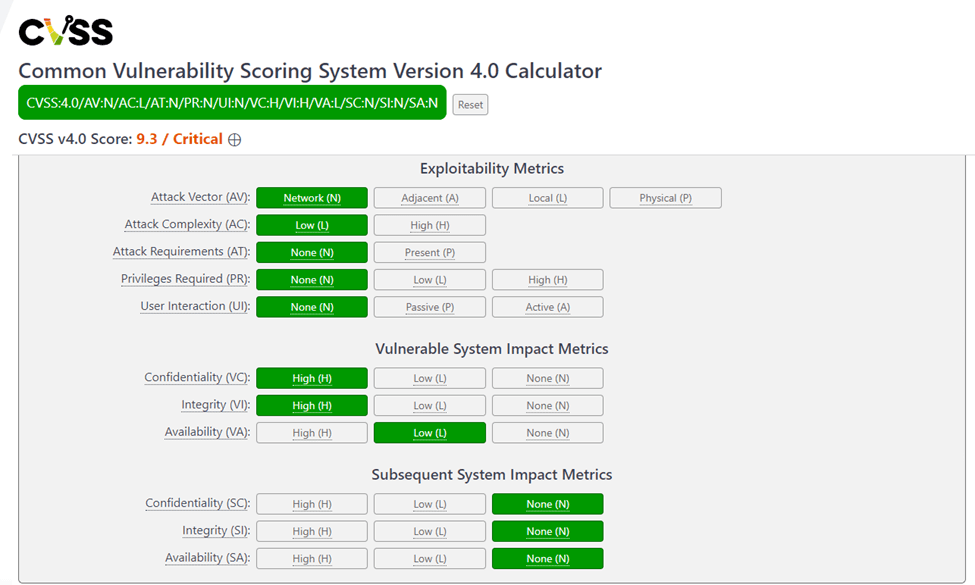Set Attack Vector to Adjacent (A)

point(430,198)
